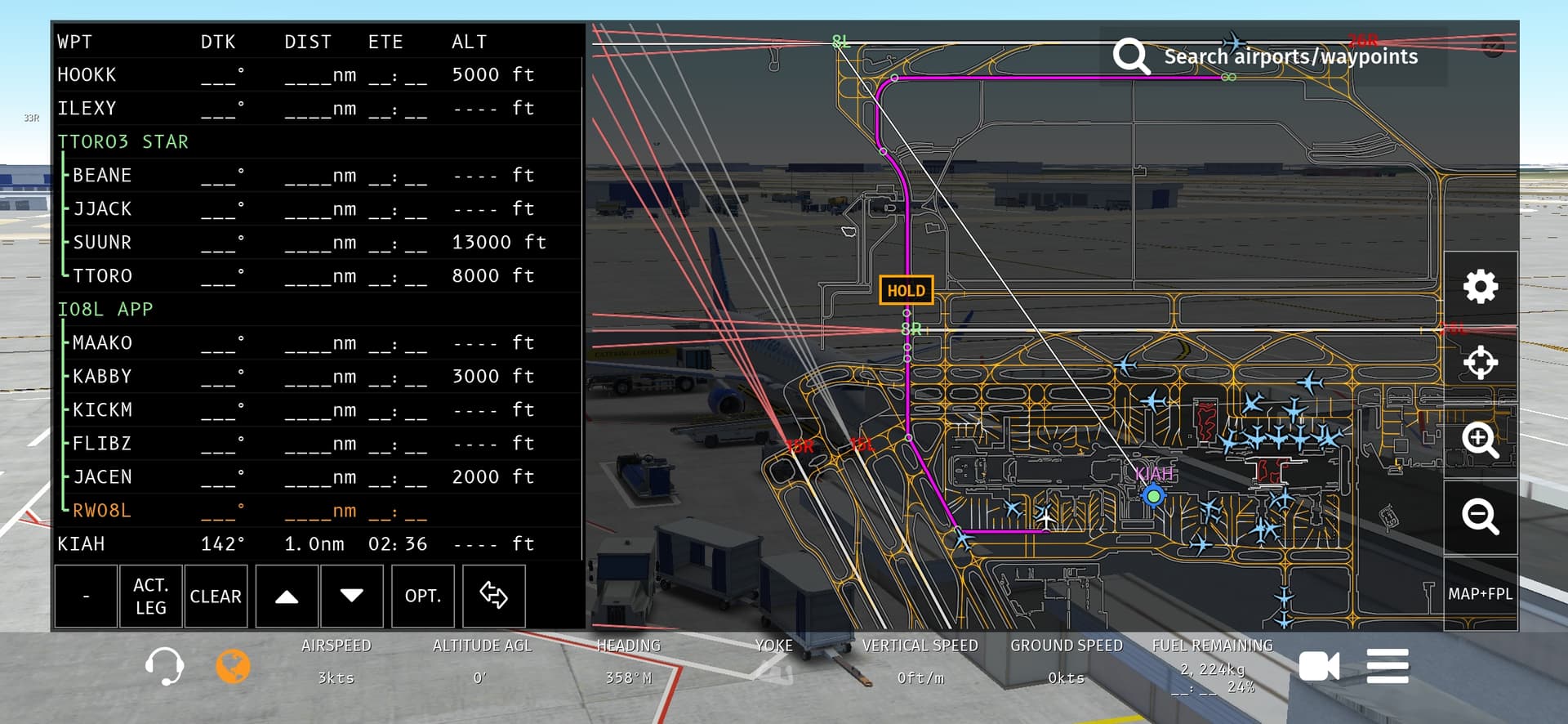Tap the 15L runway label on map

tap(862, 445)
